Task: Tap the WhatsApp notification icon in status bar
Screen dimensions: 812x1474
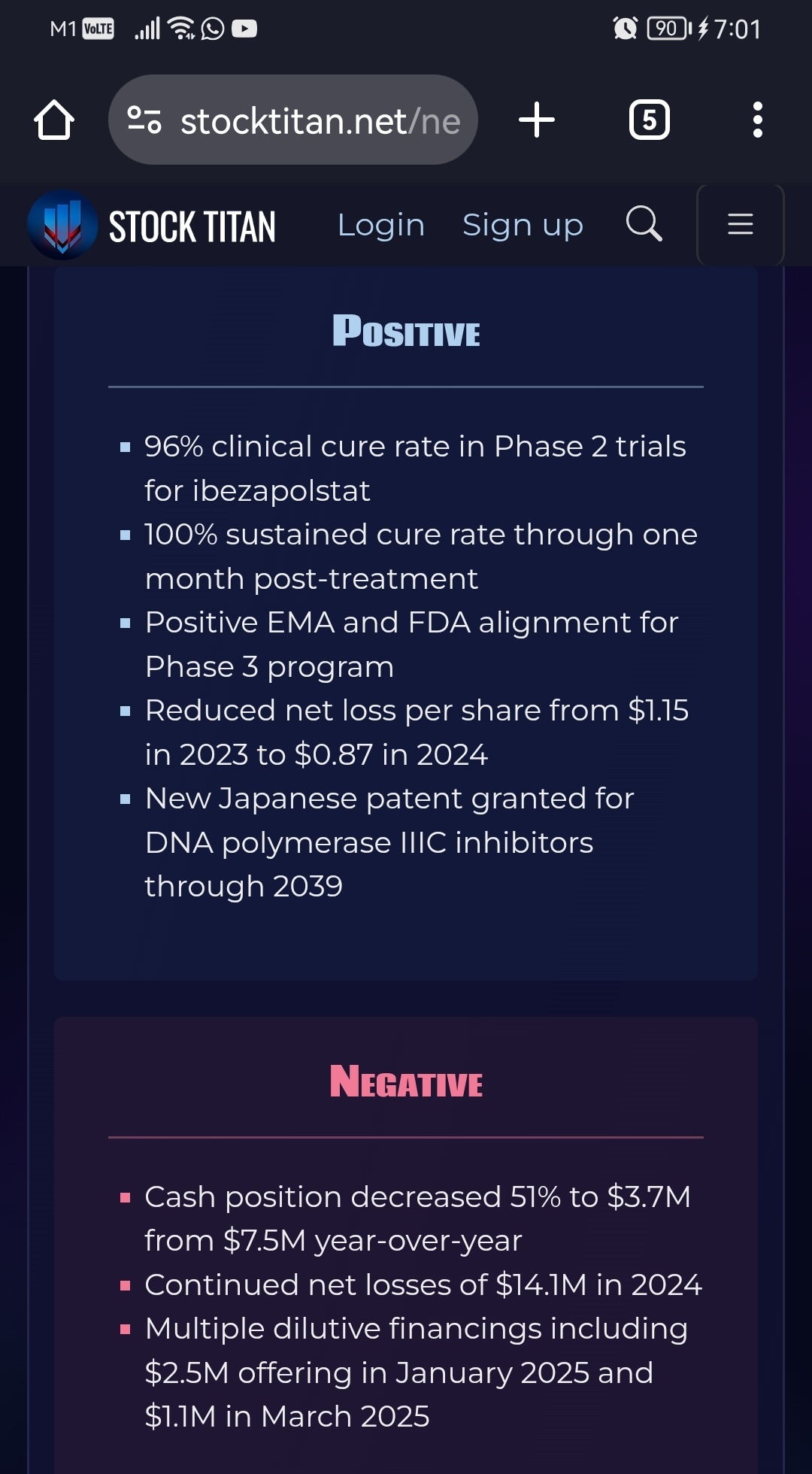Action: coord(213,29)
